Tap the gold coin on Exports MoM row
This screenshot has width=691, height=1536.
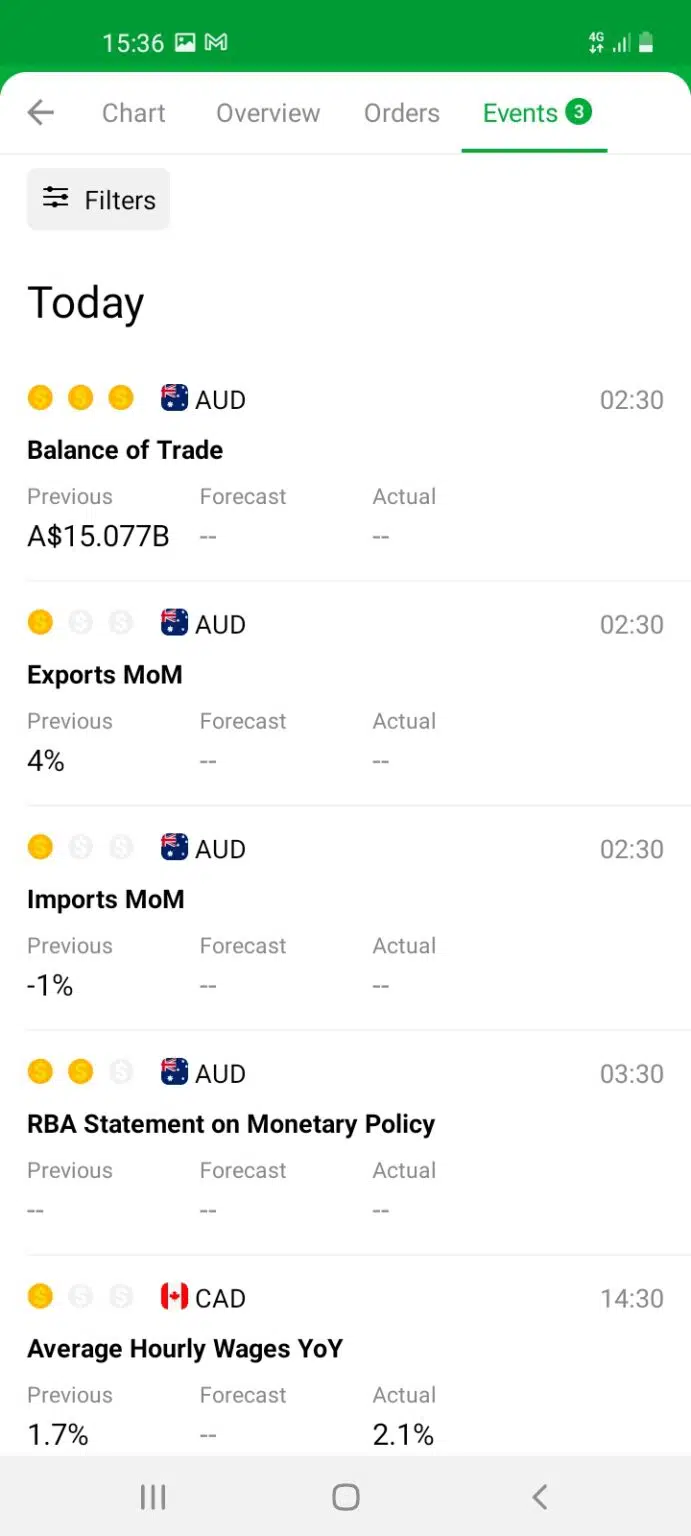[40, 623]
